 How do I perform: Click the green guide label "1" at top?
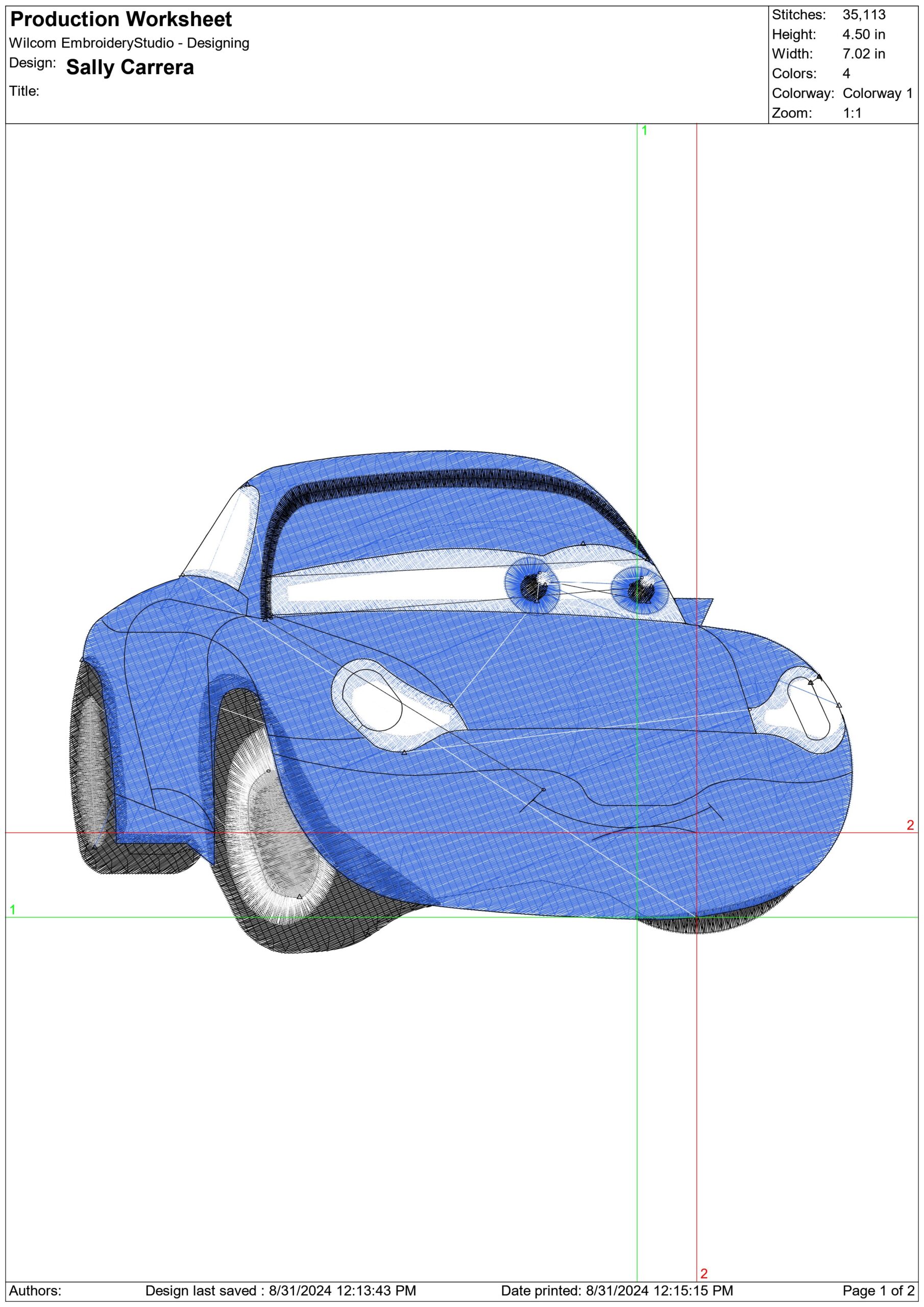(x=644, y=131)
